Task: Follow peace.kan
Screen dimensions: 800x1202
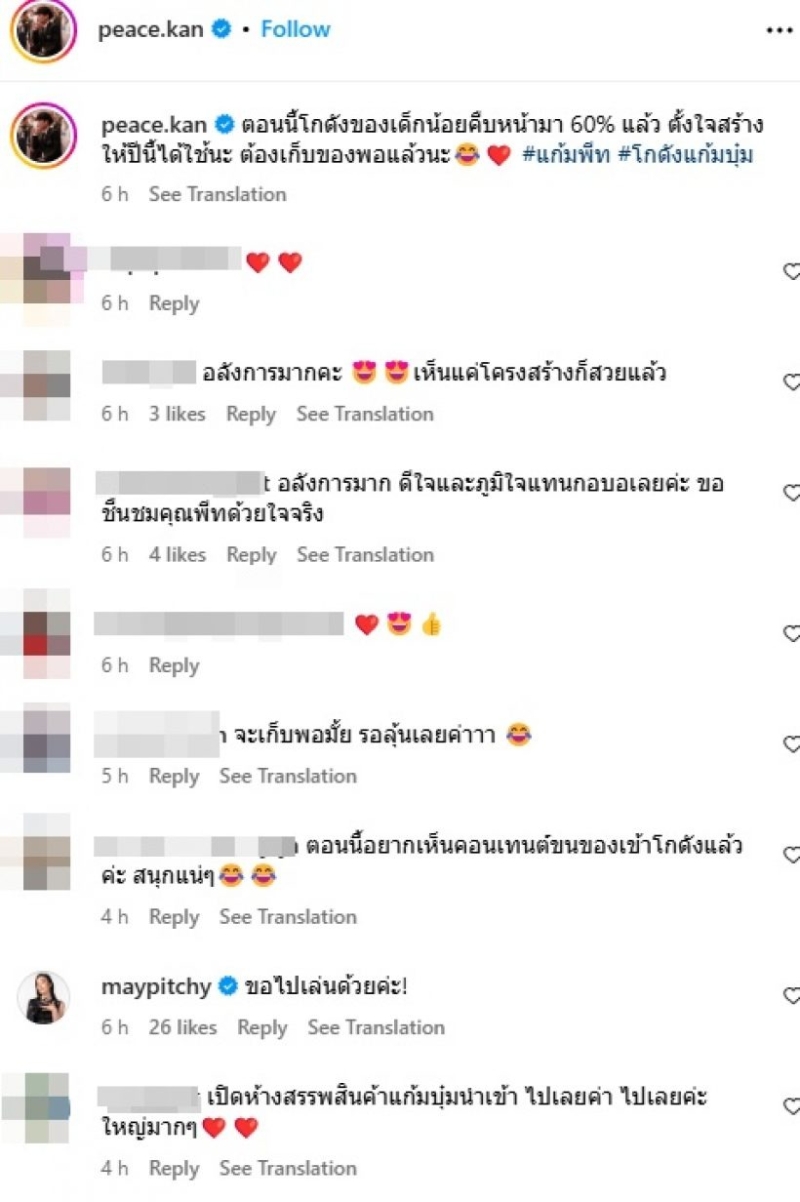Action: pos(295,30)
